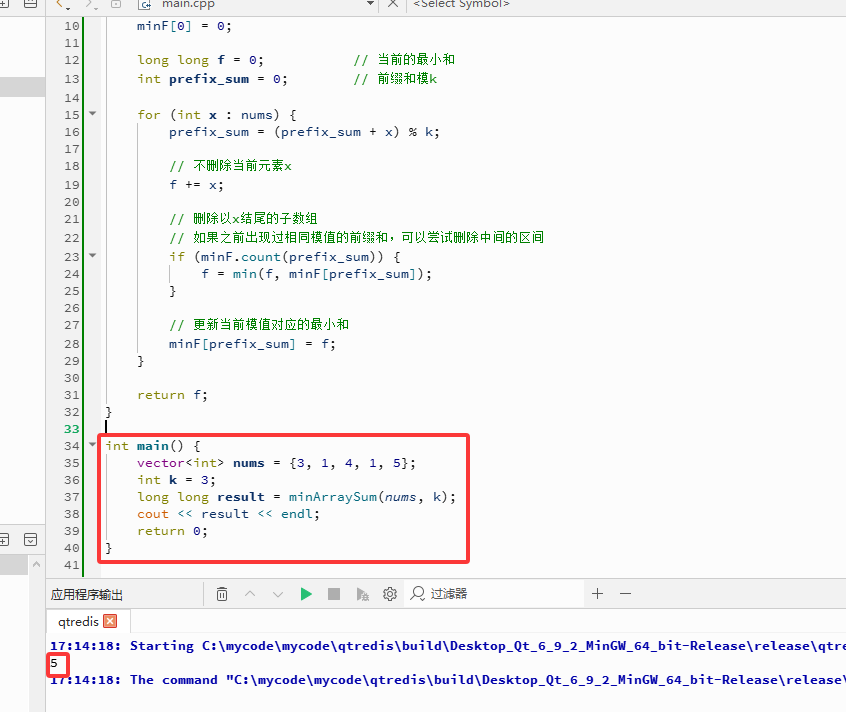The width and height of the screenshot is (846, 712).
Task: Click the 应用程序输出 panel title
Action: coord(87,594)
